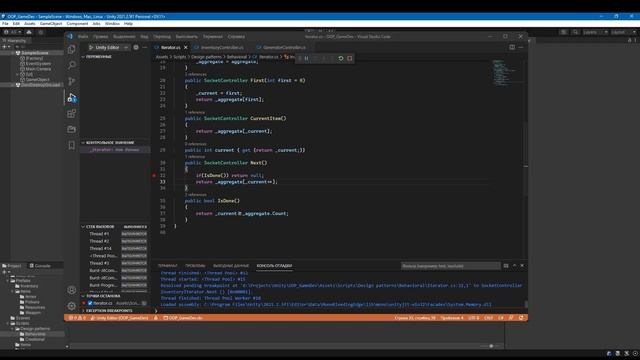The height and width of the screenshot is (360, 640).
Task: Open the Bookmarks view in activity bar
Action: 71,145
